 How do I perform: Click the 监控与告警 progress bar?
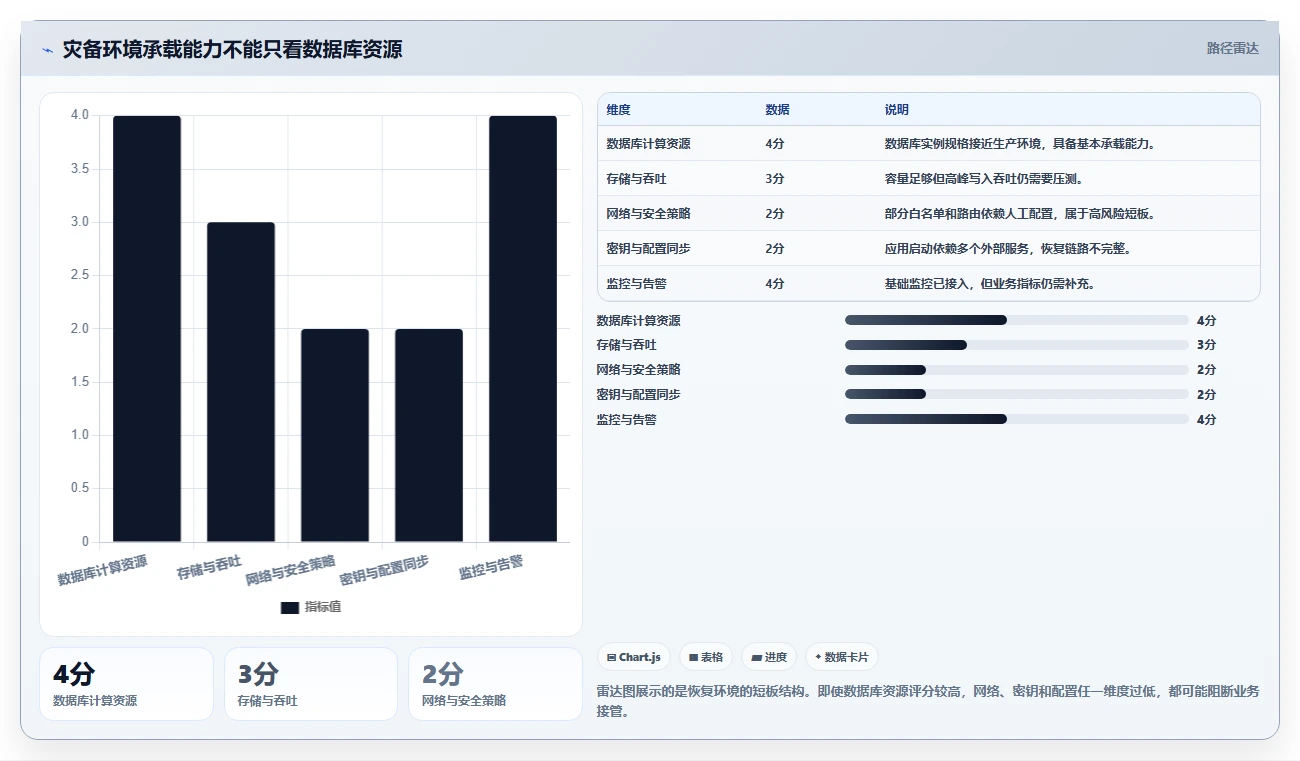tap(1017, 419)
